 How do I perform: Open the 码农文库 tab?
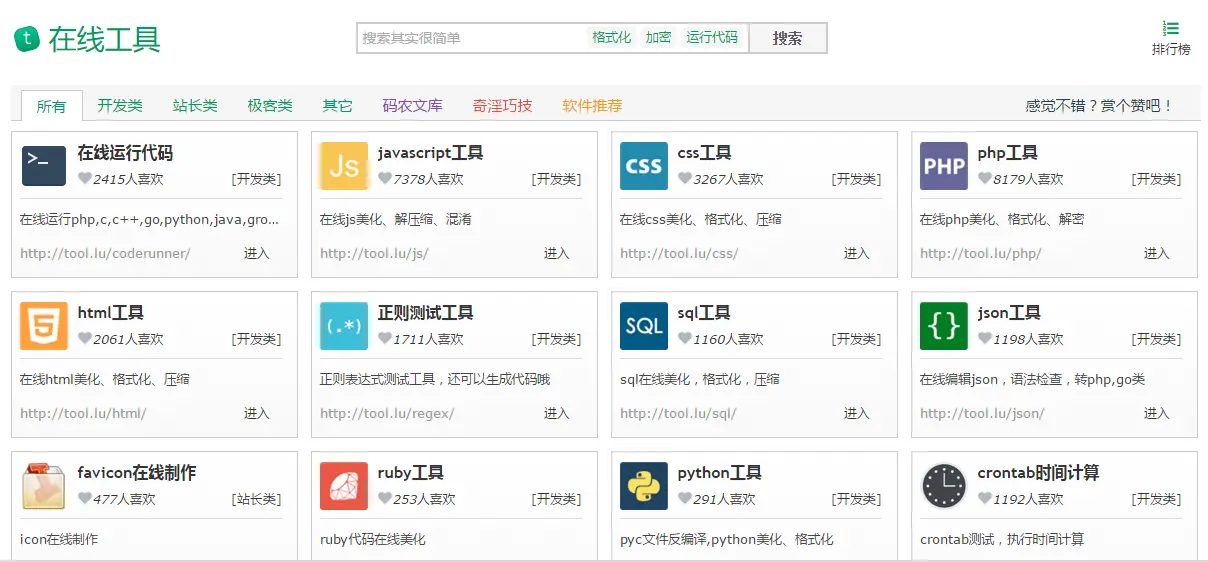413,106
